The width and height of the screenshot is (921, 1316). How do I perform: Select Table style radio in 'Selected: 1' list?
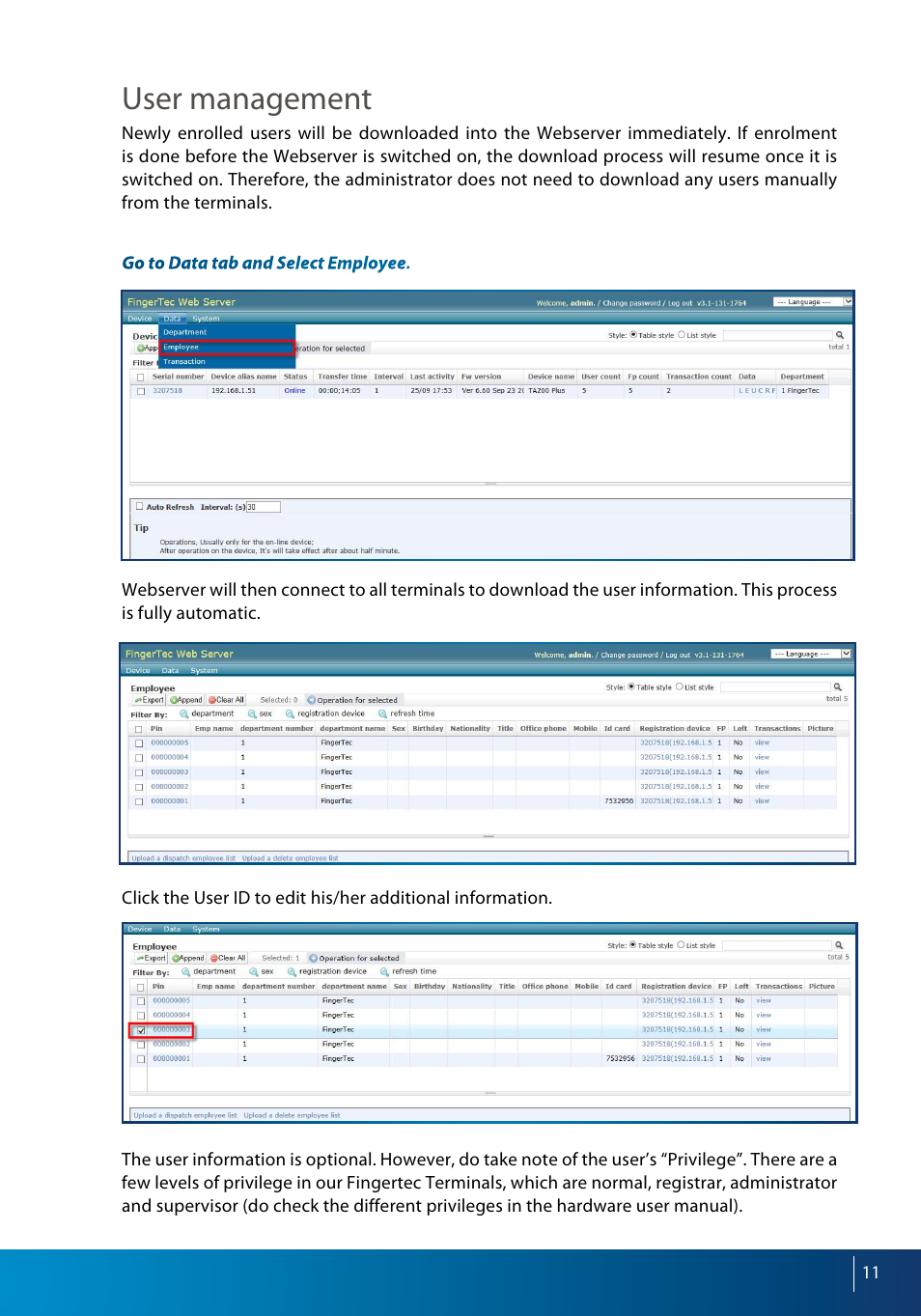tap(633, 945)
